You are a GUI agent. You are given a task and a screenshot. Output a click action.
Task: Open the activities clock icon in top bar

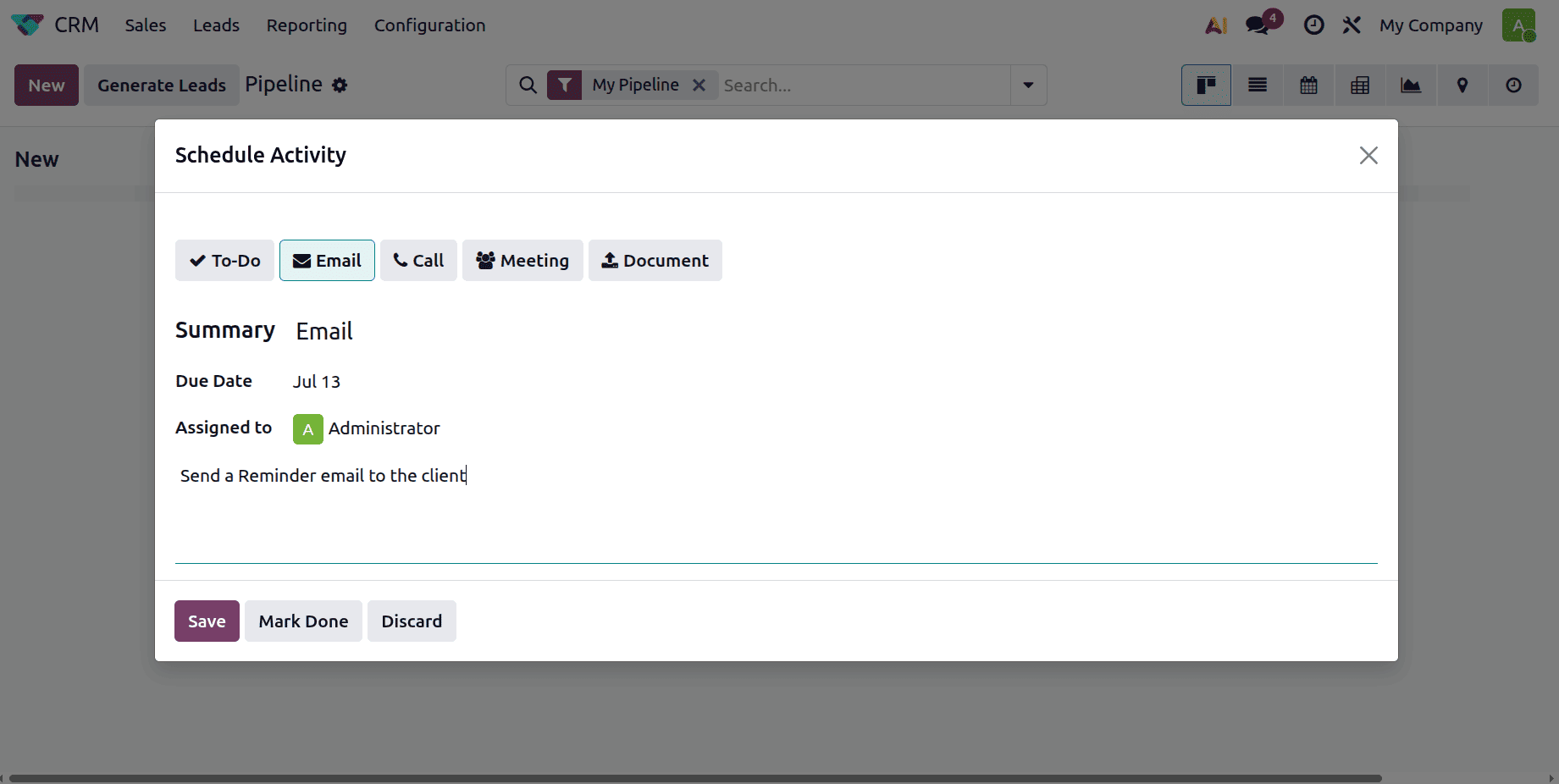[x=1313, y=25]
